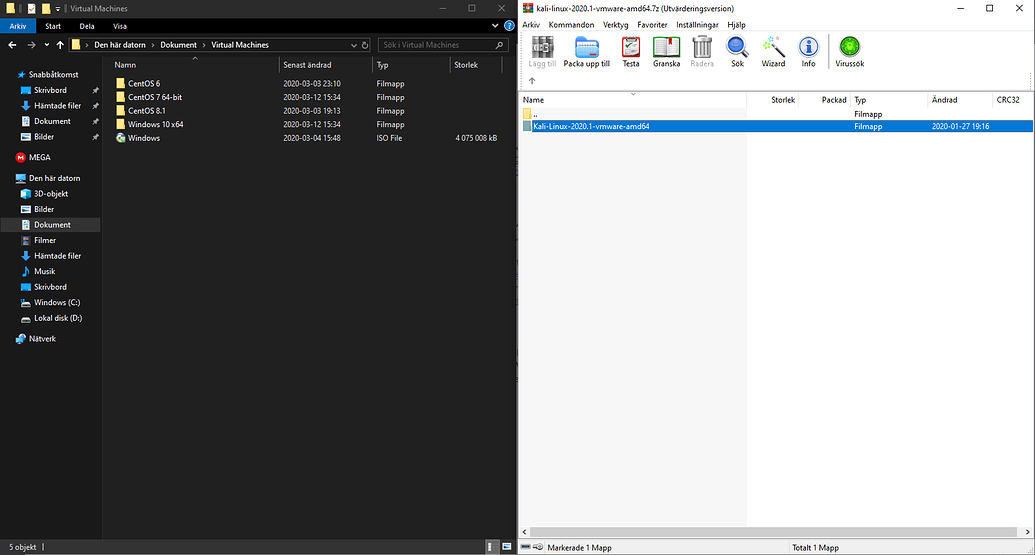The height and width of the screenshot is (555, 1035).
Task: Switch Explorer to large thumbnails view
Action: (505, 547)
